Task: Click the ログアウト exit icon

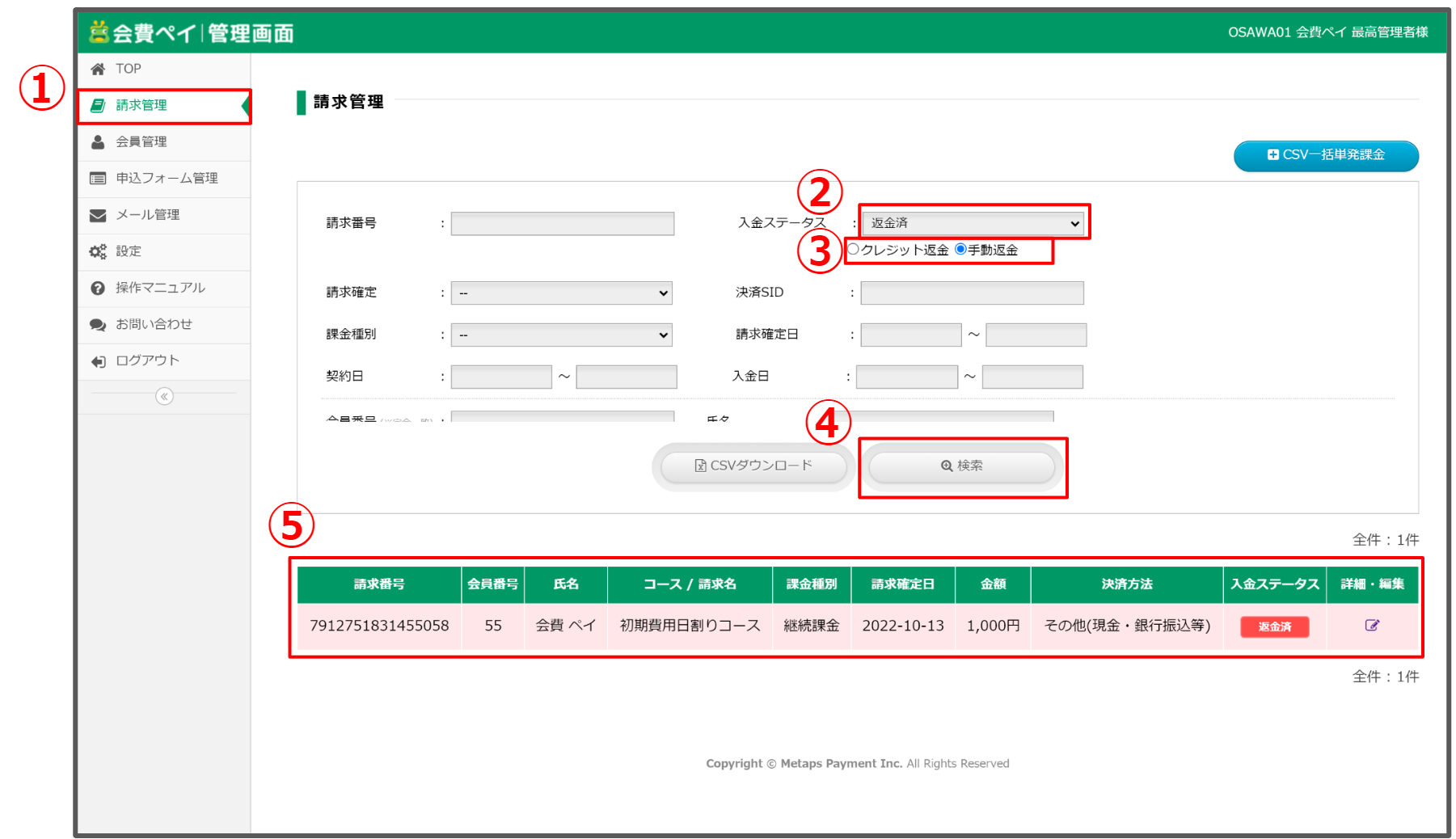Action: pyautogui.click(x=98, y=361)
